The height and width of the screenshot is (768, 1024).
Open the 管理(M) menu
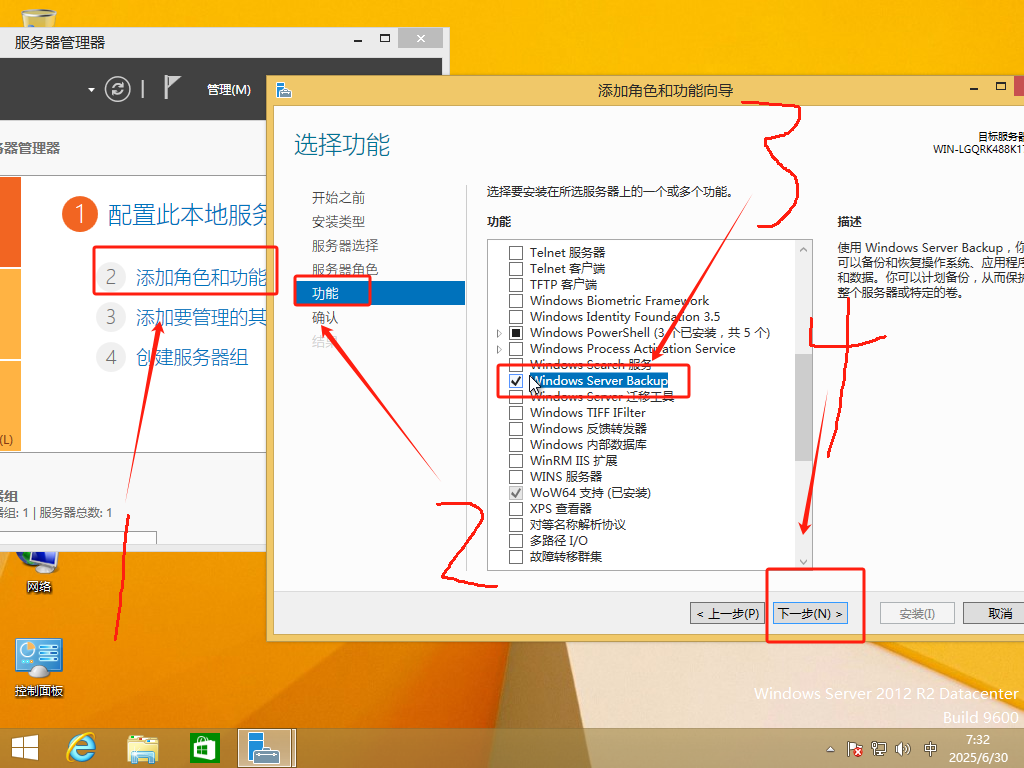(229, 89)
